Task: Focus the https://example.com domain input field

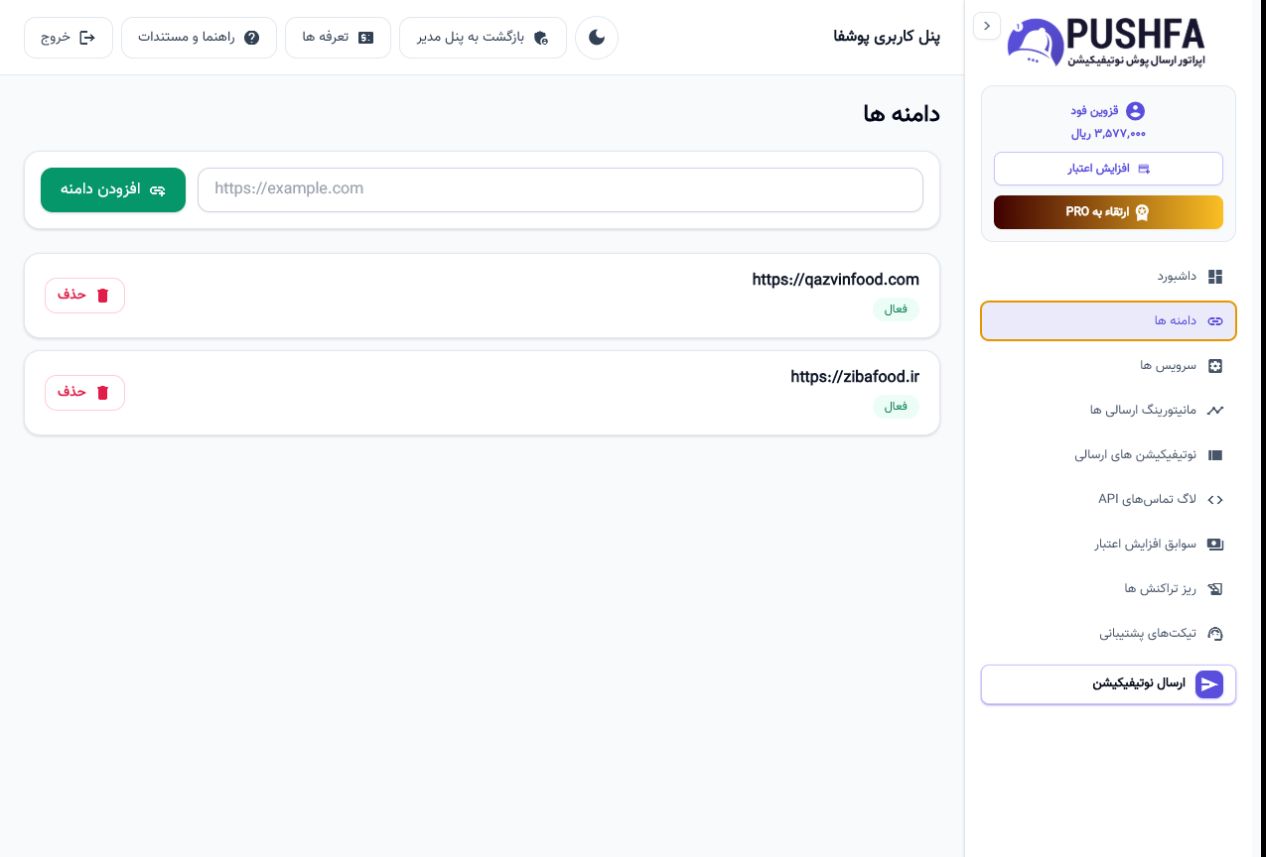Action: point(560,190)
